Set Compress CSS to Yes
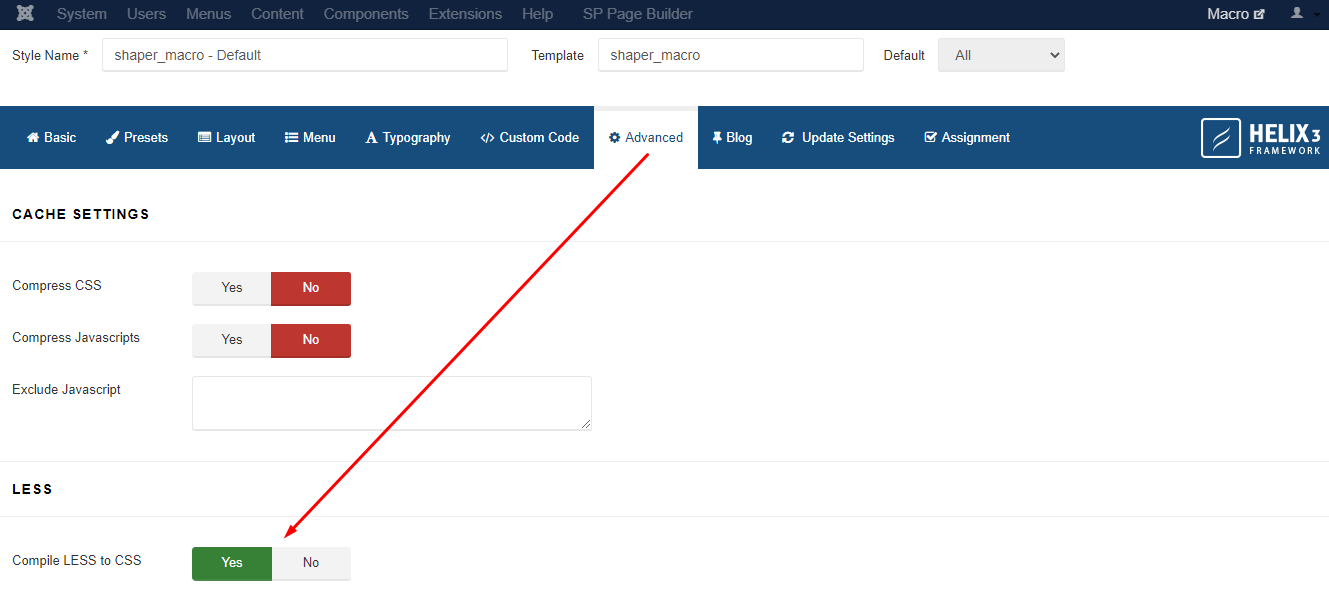This screenshot has height=600, width=1329. coord(232,288)
